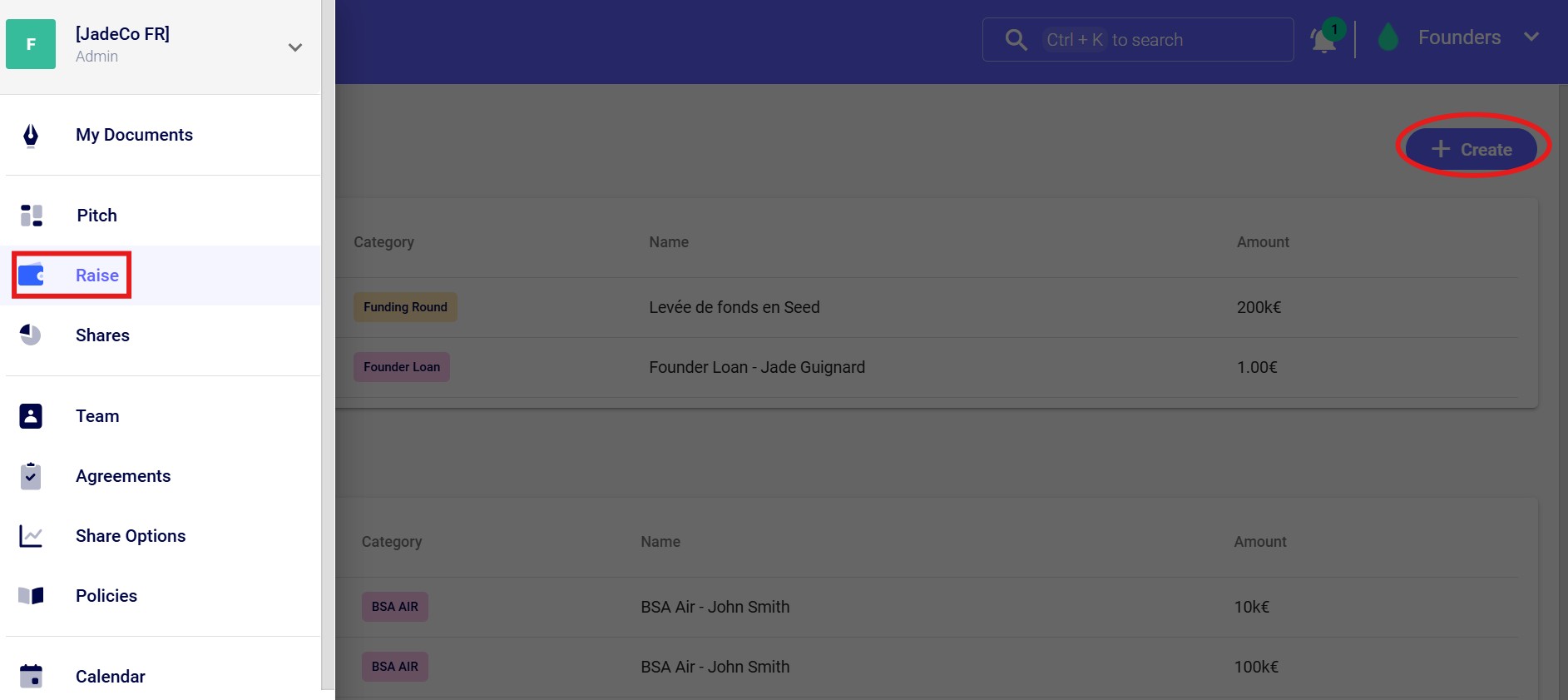Image resolution: width=1568 pixels, height=700 pixels.
Task: Click the green F company avatar
Action: 31,44
